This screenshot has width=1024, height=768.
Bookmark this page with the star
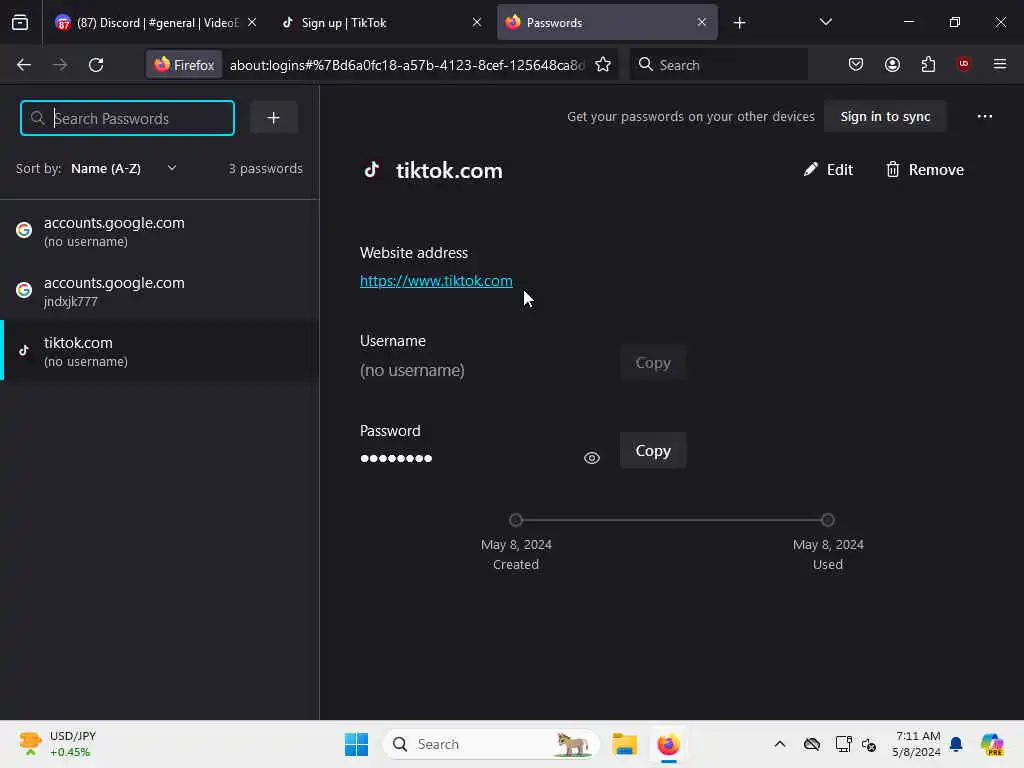pos(603,65)
